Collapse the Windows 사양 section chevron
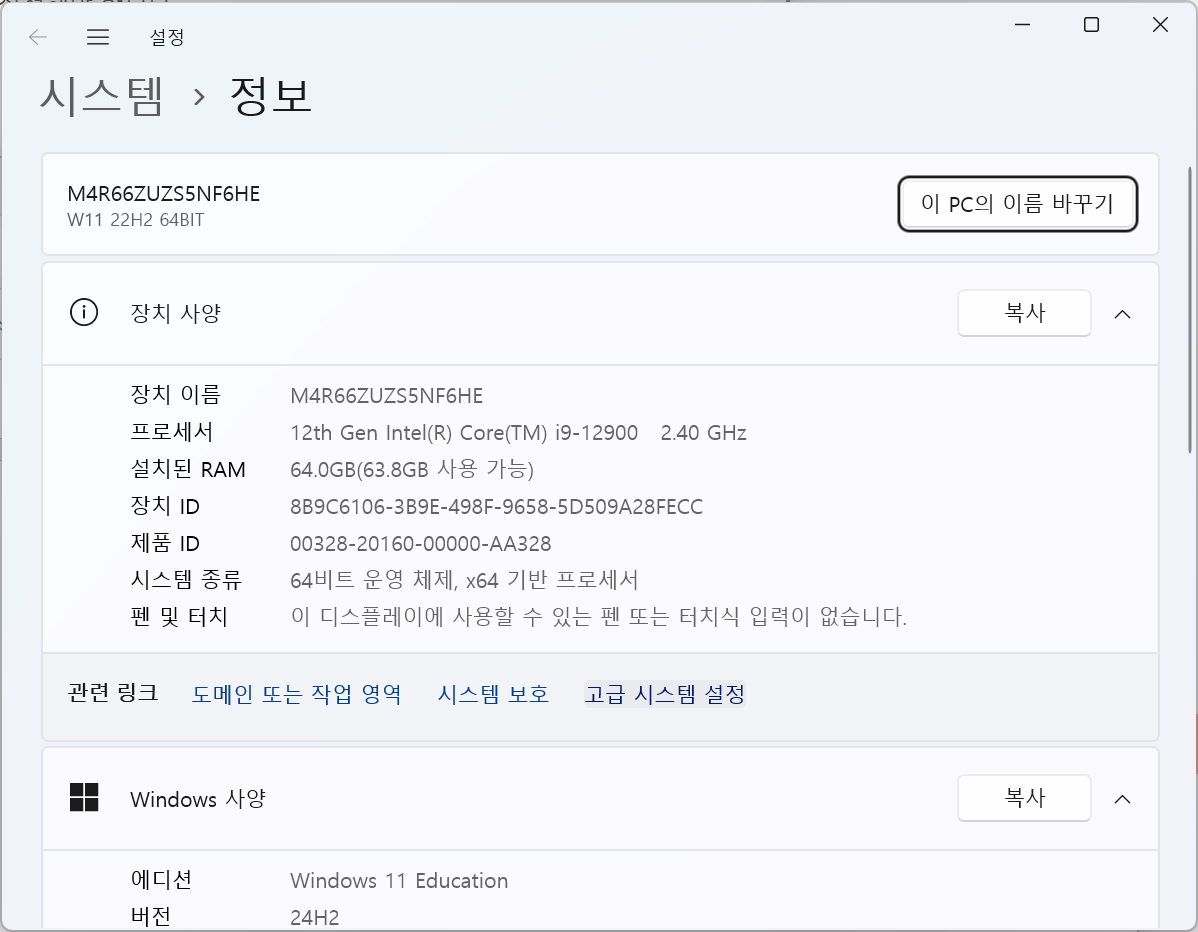The height and width of the screenshot is (932, 1198). tap(1122, 799)
